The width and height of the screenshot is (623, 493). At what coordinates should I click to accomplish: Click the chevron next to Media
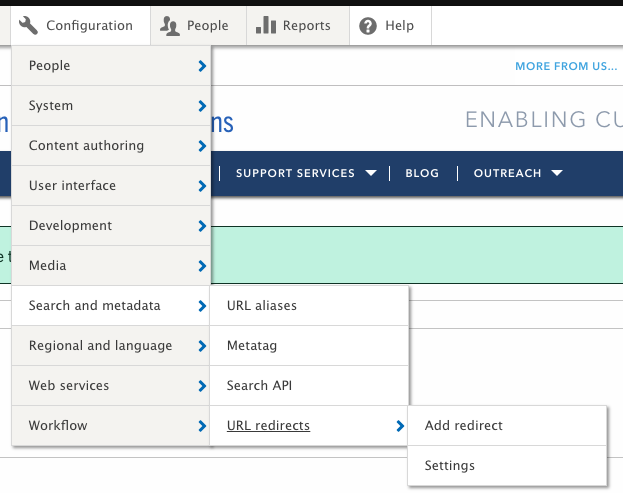202,266
